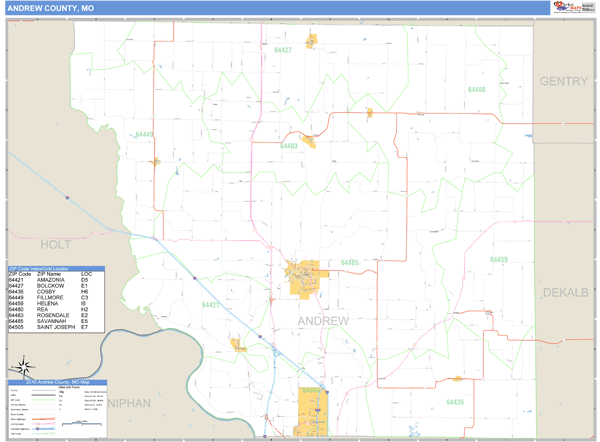Click the MarketMAPS logo in header

pyautogui.click(x=565, y=8)
